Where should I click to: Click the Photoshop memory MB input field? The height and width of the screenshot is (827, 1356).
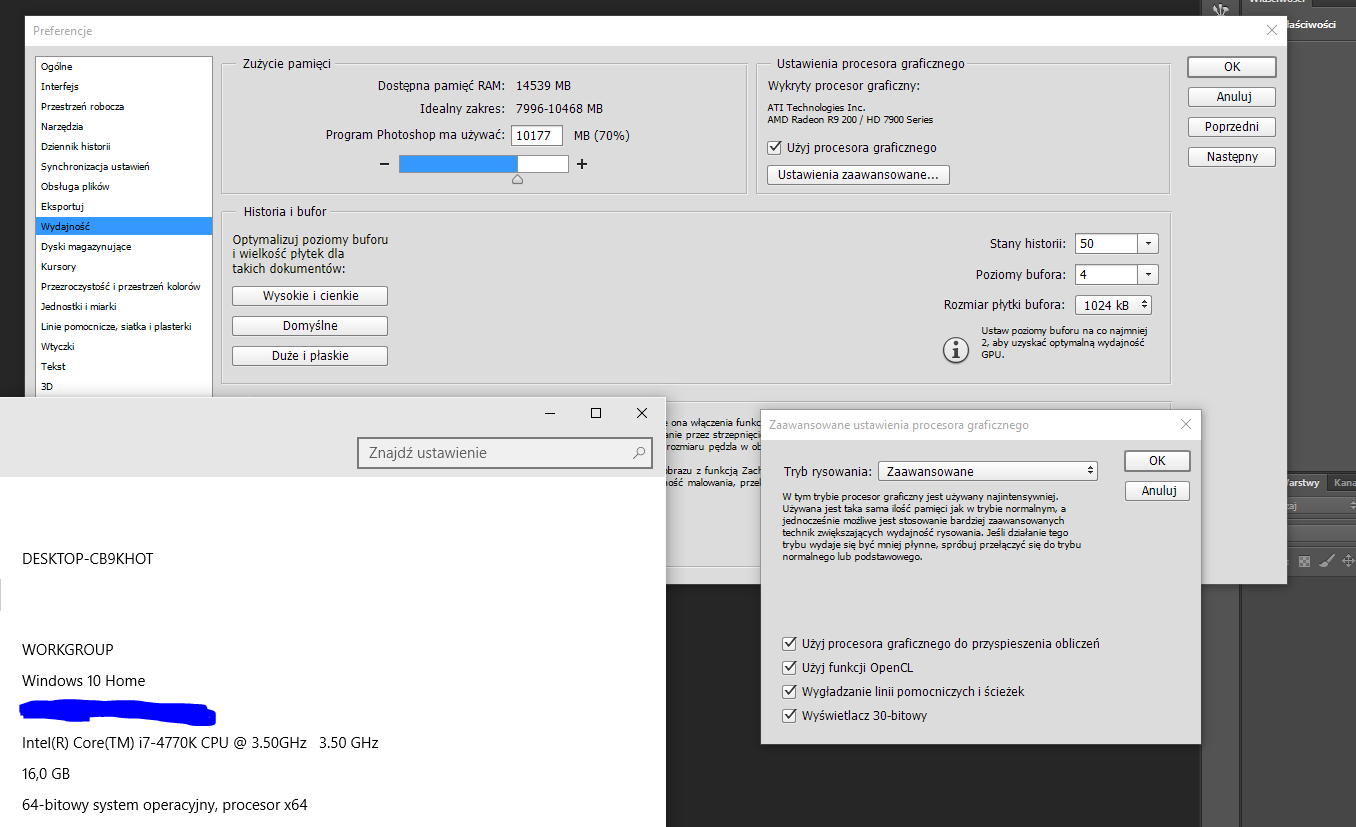537,136
